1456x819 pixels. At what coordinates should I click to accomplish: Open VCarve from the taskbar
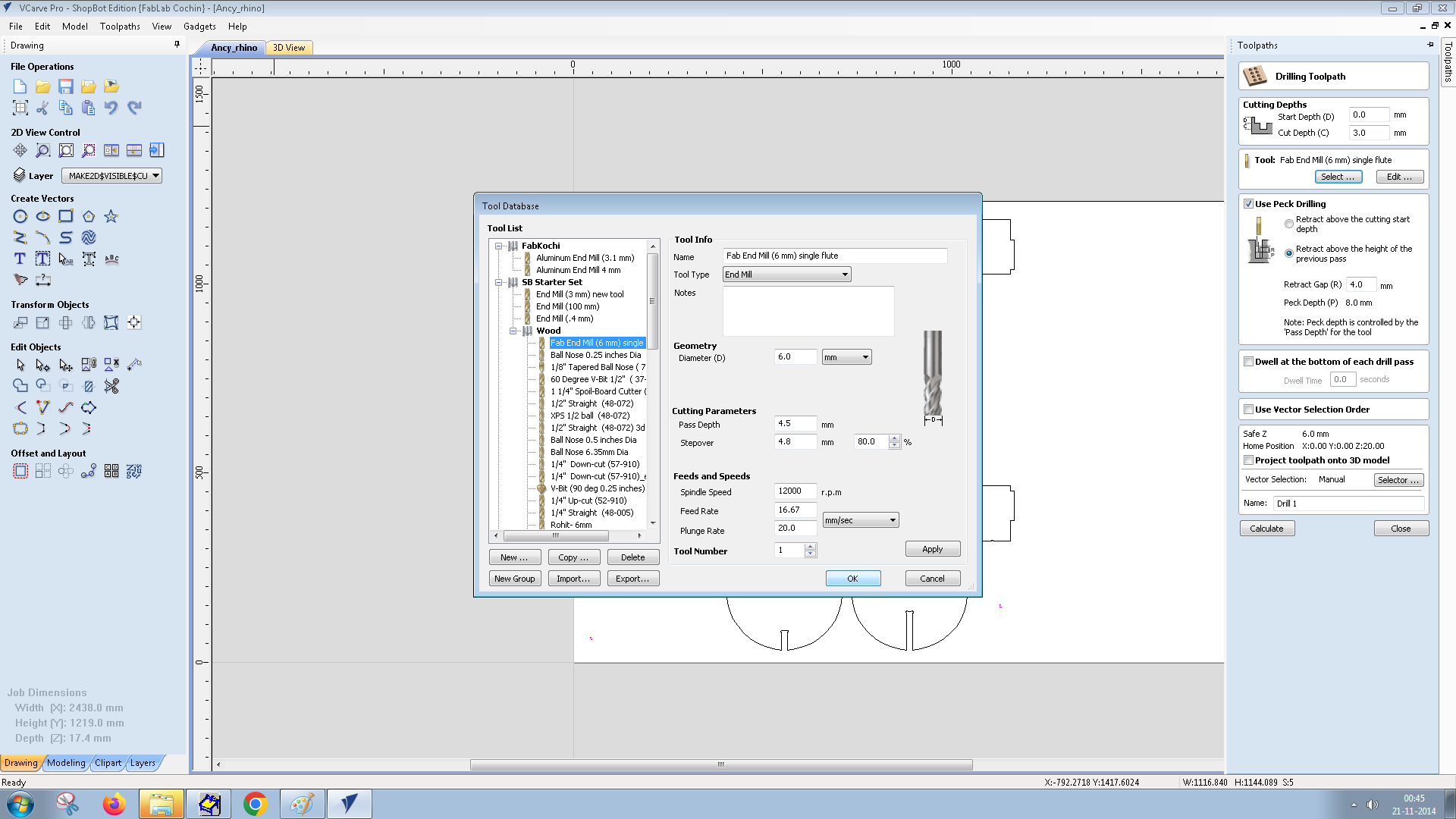(x=350, y=804)
